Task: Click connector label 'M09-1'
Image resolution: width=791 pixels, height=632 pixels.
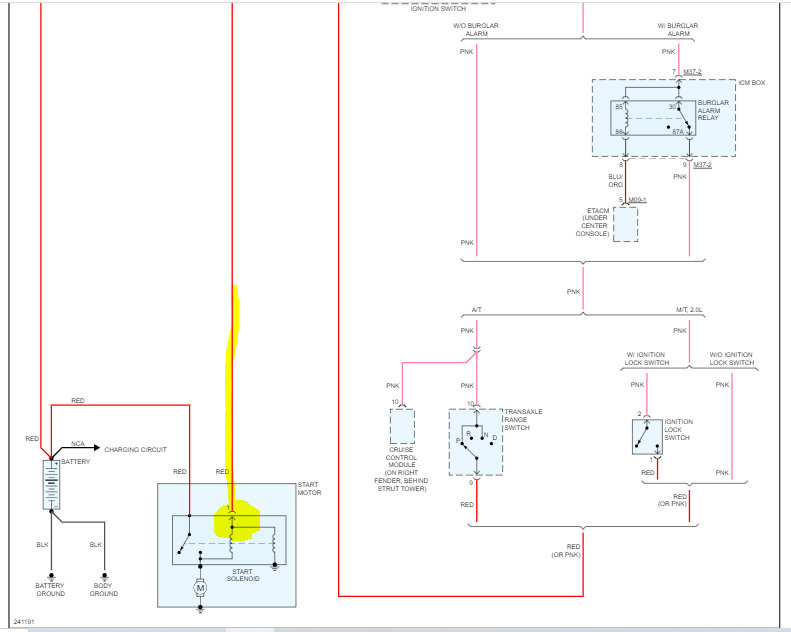Action: point(637,200)
